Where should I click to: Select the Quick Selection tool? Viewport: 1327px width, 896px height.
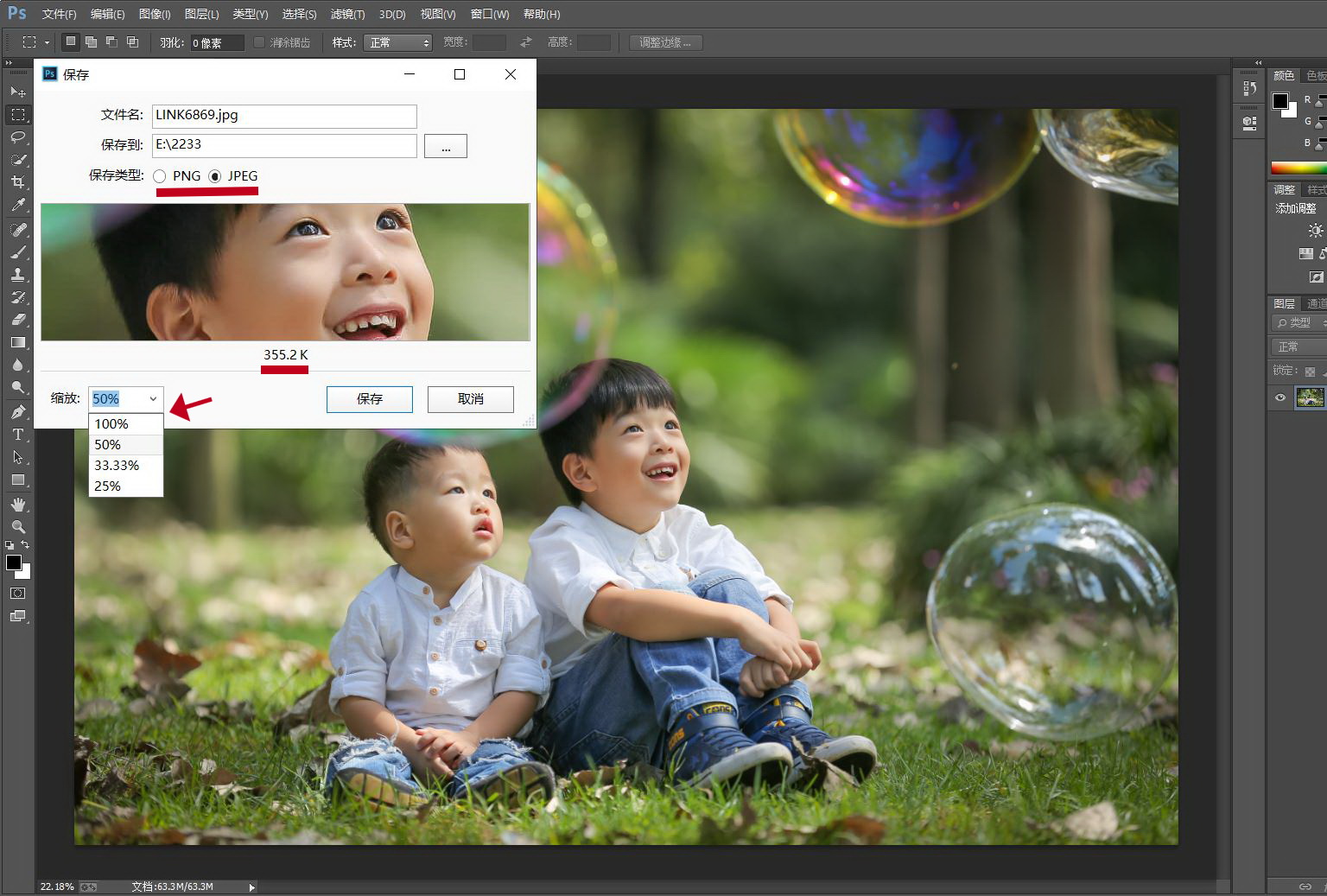[x=18, y=160]
